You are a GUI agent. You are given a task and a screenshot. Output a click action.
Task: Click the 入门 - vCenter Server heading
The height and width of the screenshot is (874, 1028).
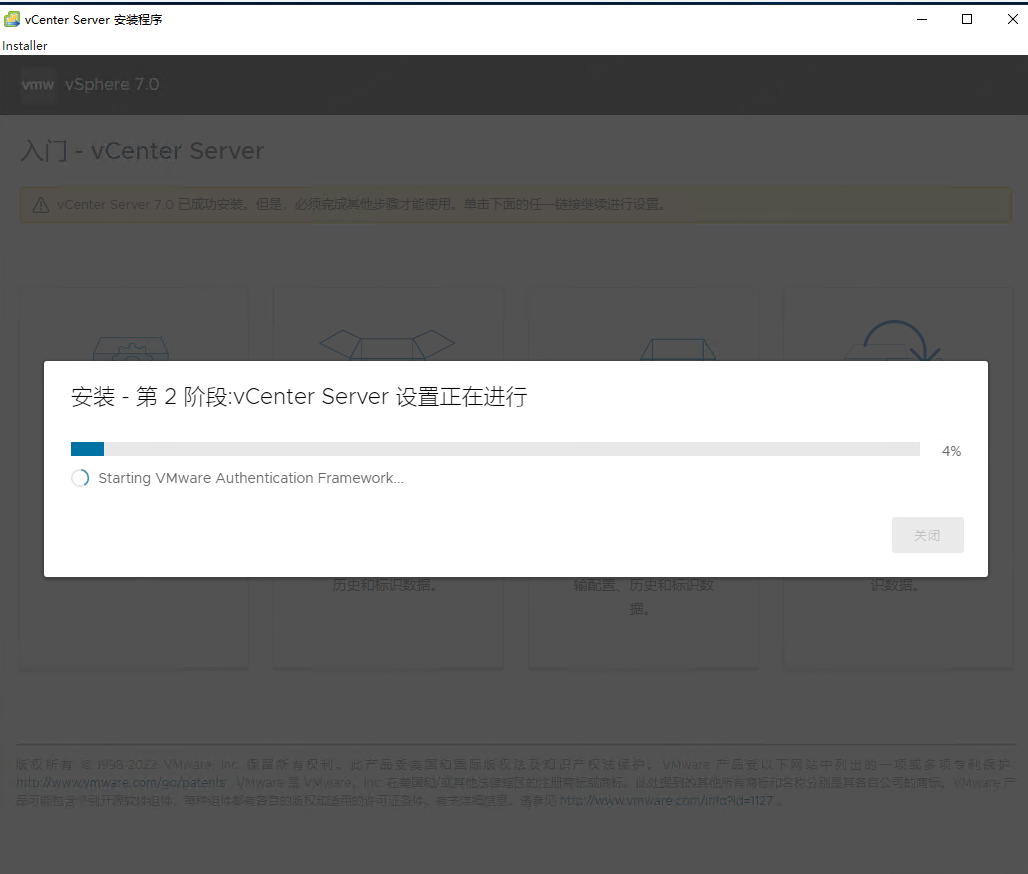[x=142, y=151]
